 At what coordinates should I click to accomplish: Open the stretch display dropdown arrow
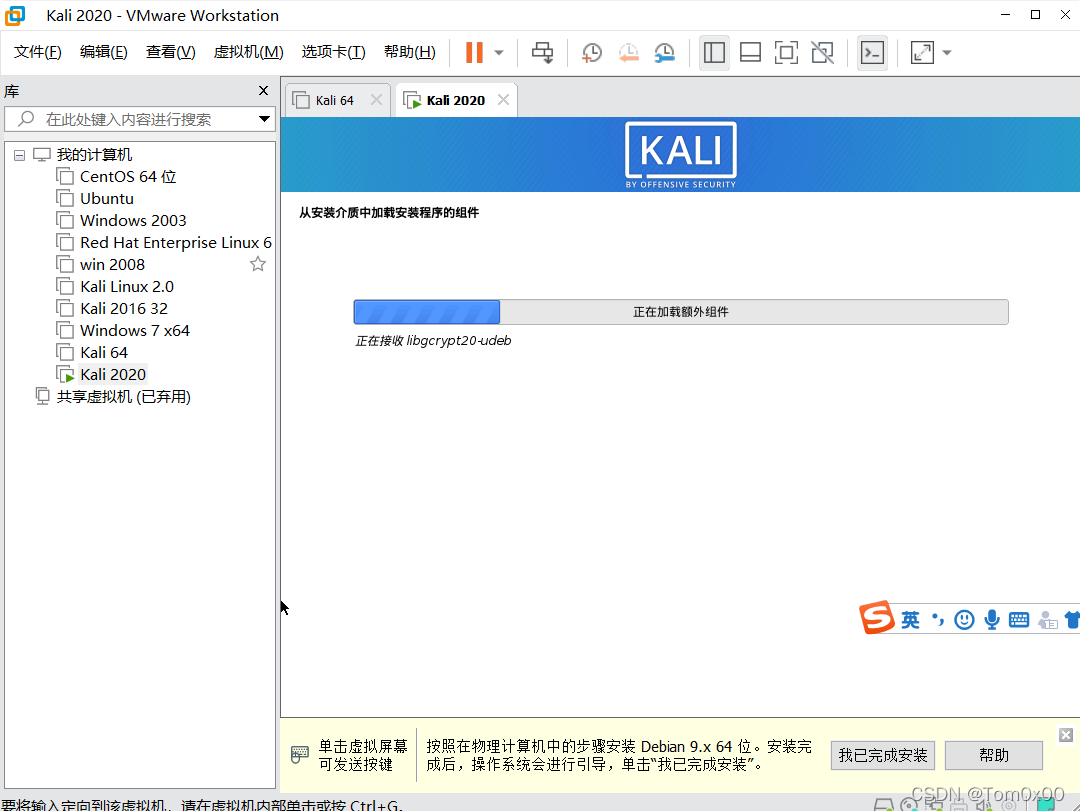(947, 52)
